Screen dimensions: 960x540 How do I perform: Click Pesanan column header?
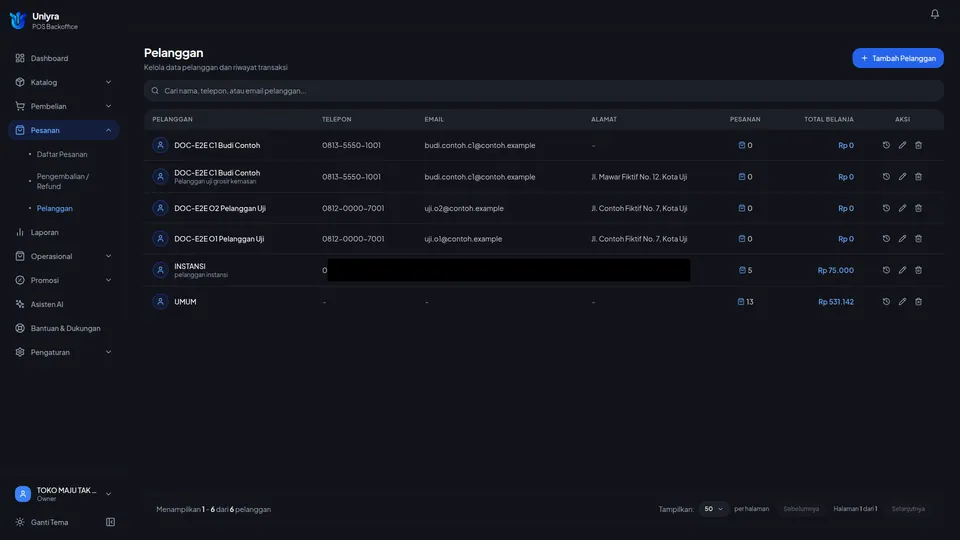click(x=744, y=119)
